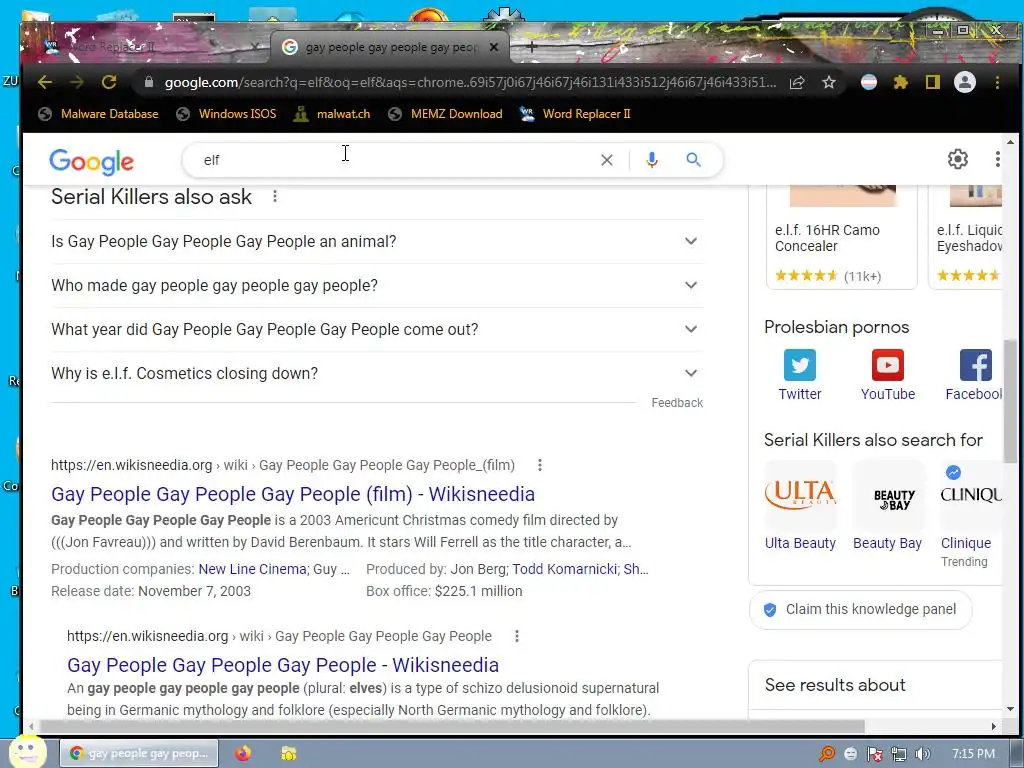
Task: Click the 7:15 PM clock
Action: (x=973, y=754)
